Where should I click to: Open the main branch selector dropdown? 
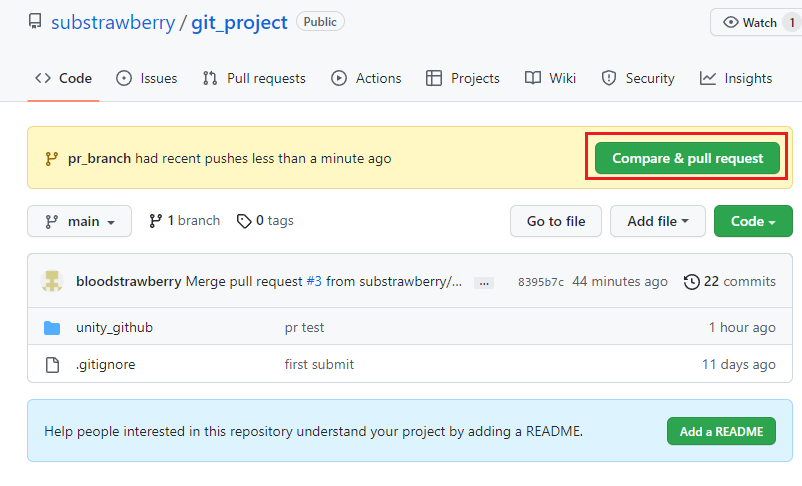pyautogui.click(x=79, y=221)
